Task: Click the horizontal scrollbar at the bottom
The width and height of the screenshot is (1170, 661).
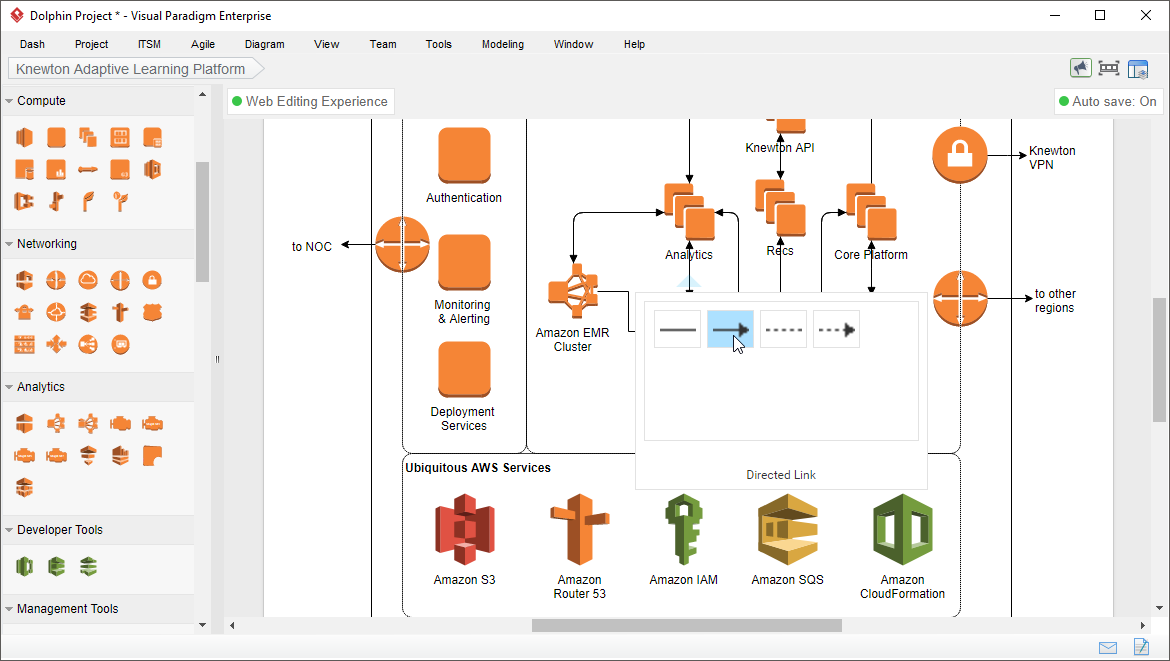Action: click(687, 625)
